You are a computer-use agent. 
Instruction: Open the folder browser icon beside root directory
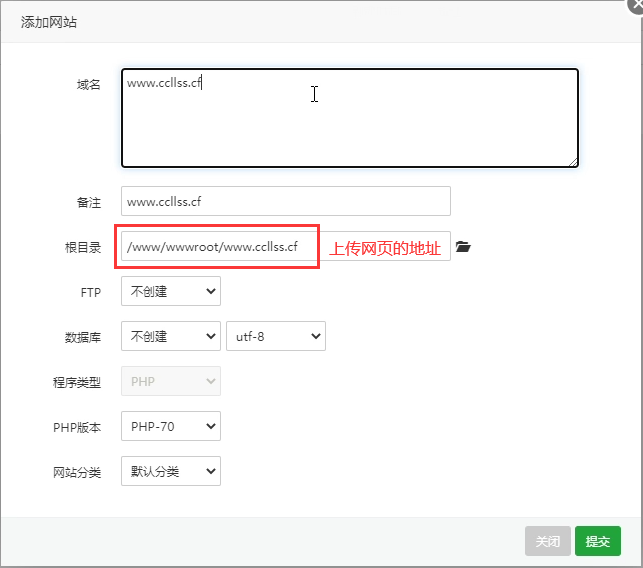pos(463,247)
